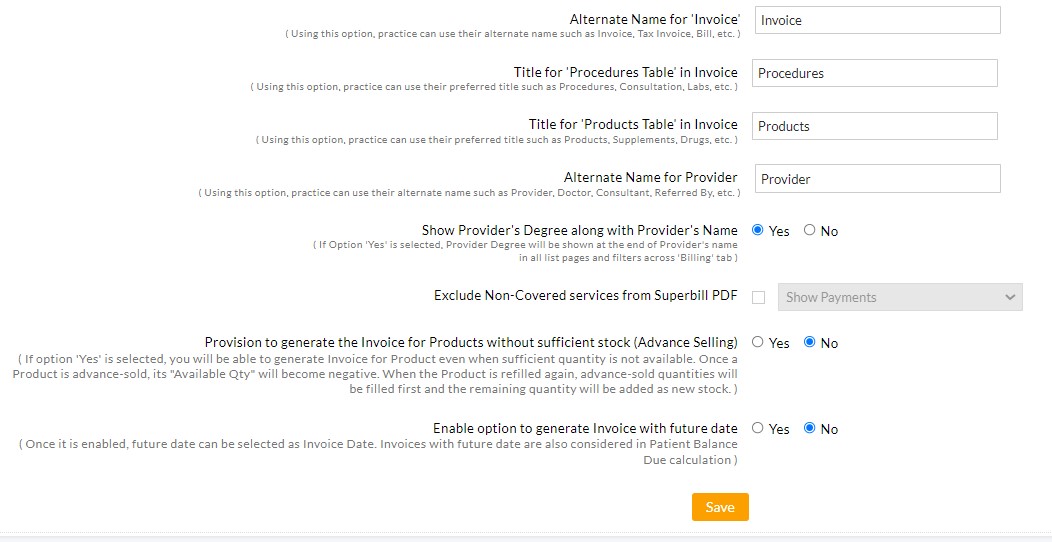Select No for Show Provider's Degree
This screenshot has height=542, width=1052.
click(x=810, y=230)
